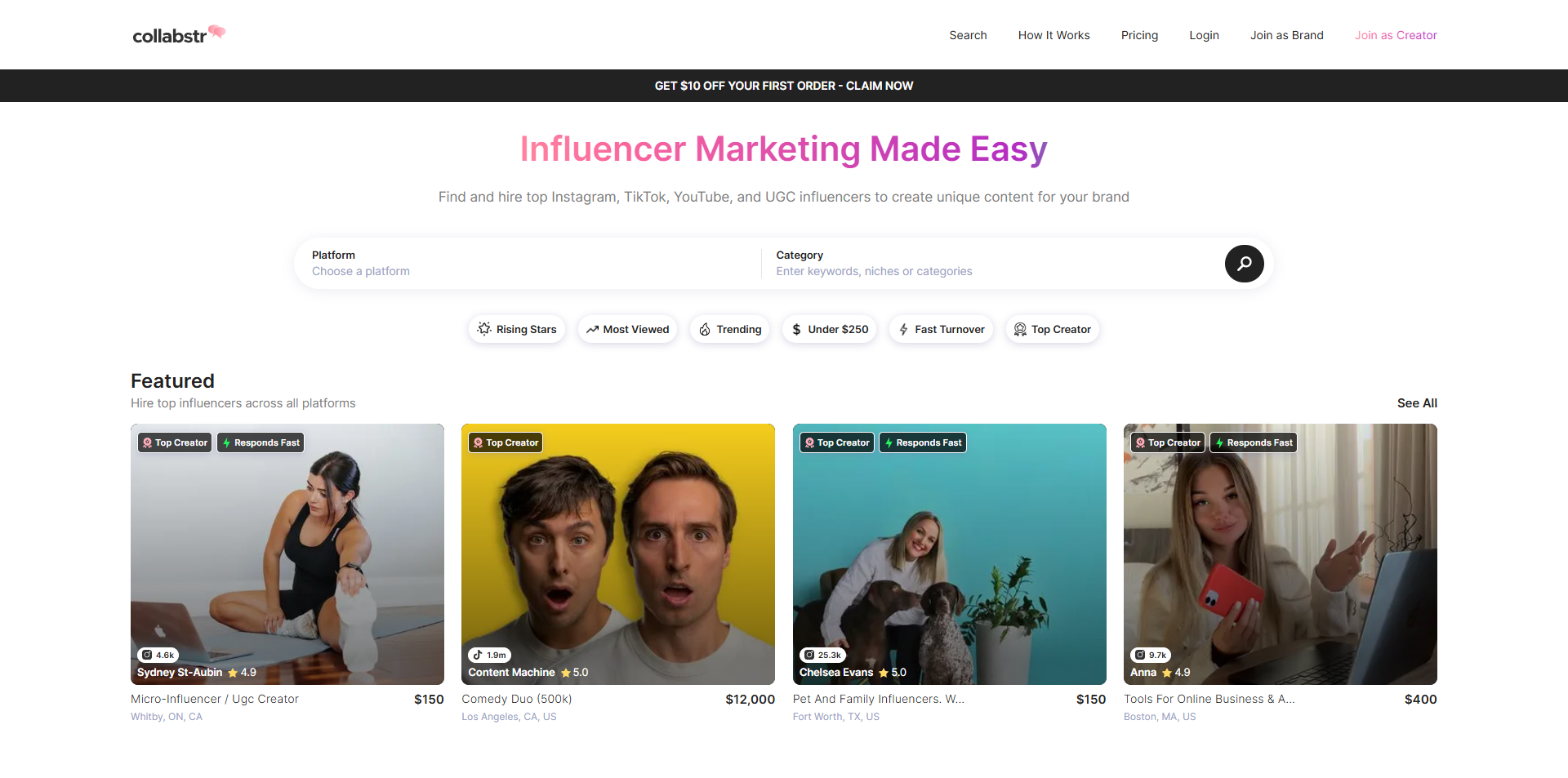Apply the Fast Turnover filter
Screen dimensions: 1568x778
[x=941, y=329]
